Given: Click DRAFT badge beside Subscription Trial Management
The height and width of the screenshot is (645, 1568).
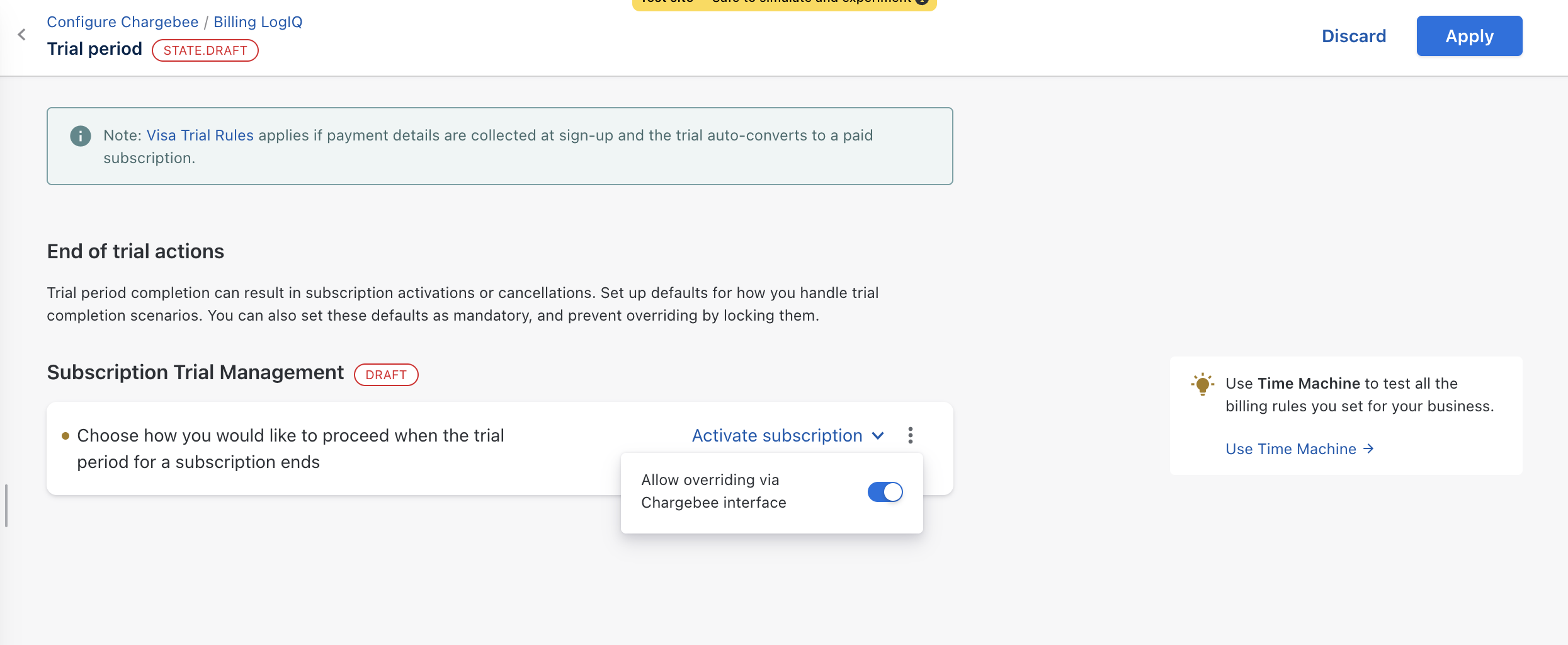Looking at the screenshot, I should click(x=386, y=375).
